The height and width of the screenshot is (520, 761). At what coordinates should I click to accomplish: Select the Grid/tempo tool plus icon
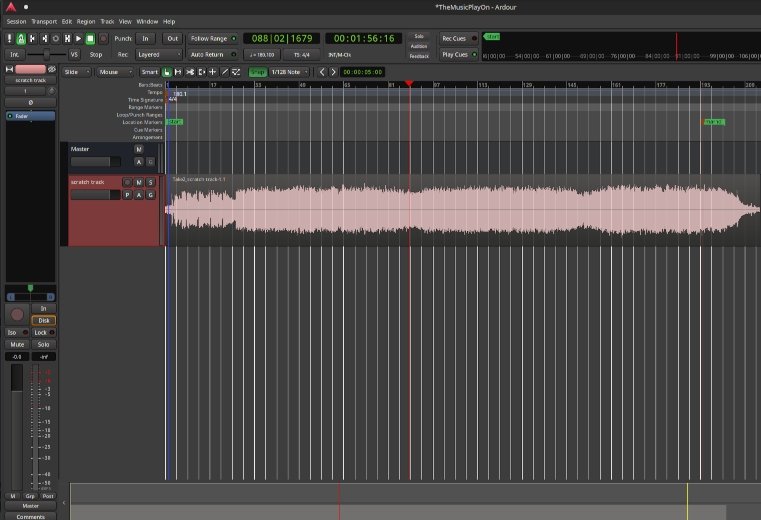click(213, 72)
